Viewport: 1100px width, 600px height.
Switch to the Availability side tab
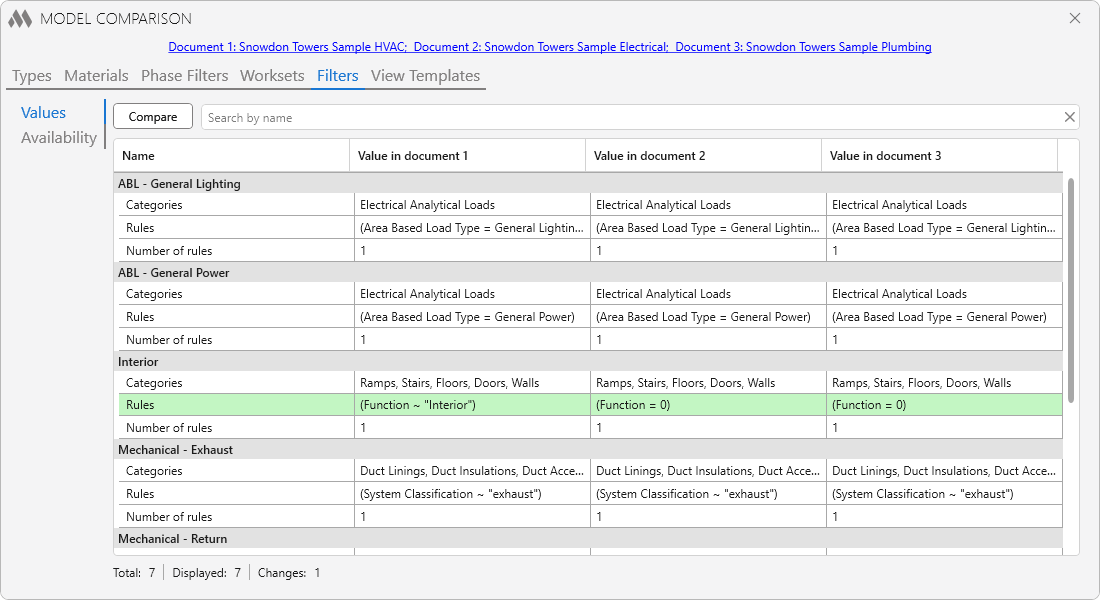(59, 138)
